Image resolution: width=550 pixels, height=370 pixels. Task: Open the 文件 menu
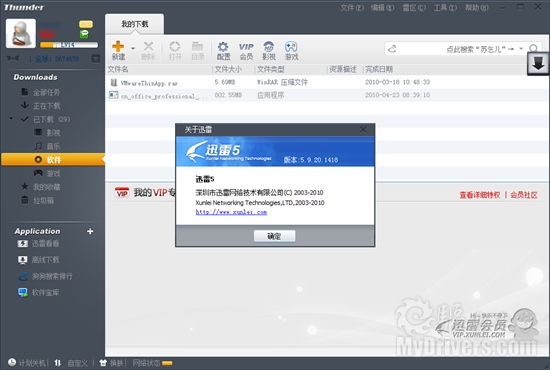352,7
